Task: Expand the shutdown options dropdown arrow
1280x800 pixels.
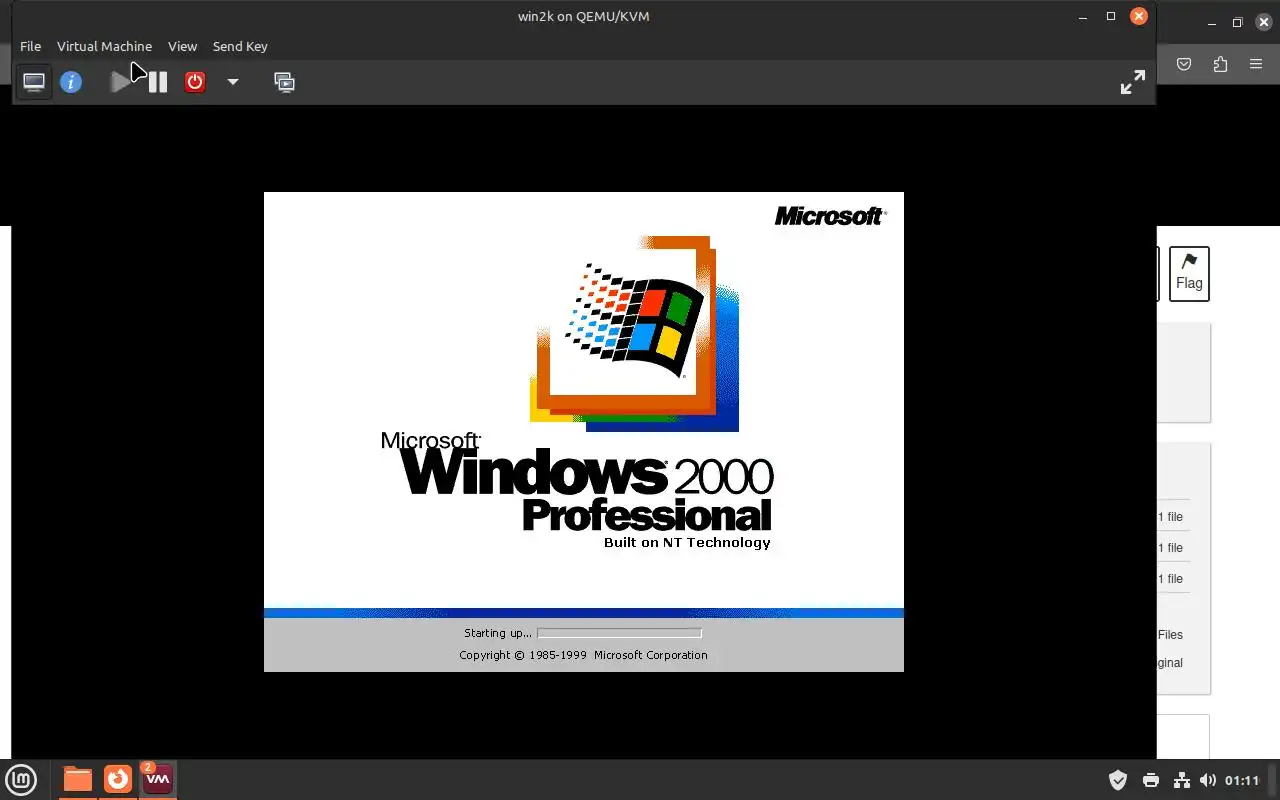Action: [233, 82]
